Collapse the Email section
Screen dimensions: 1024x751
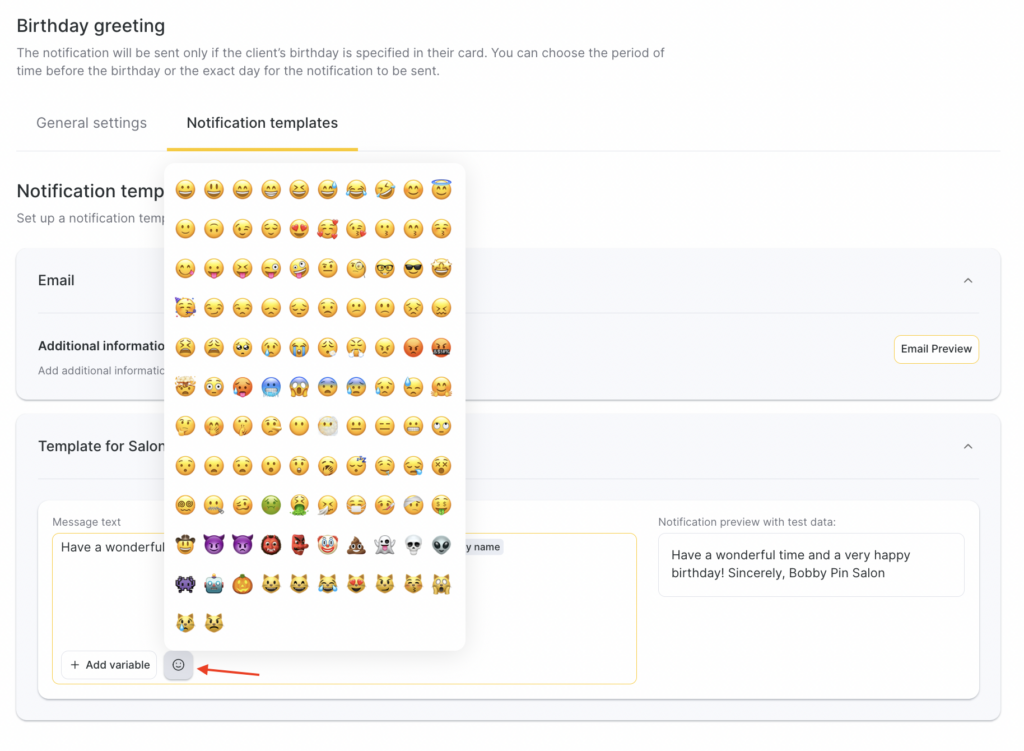968,281
